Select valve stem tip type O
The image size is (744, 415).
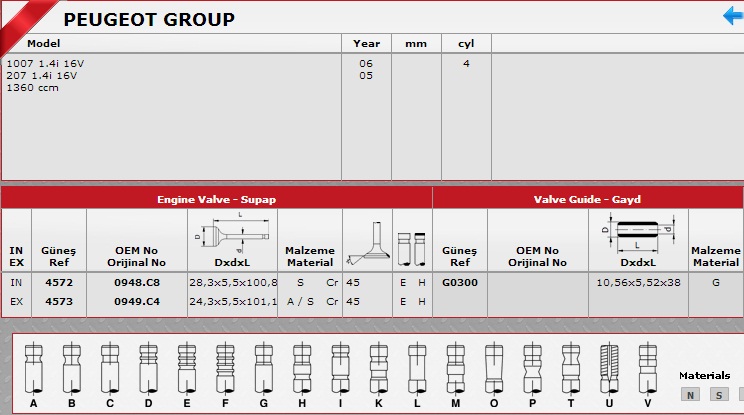coord(492,369)
